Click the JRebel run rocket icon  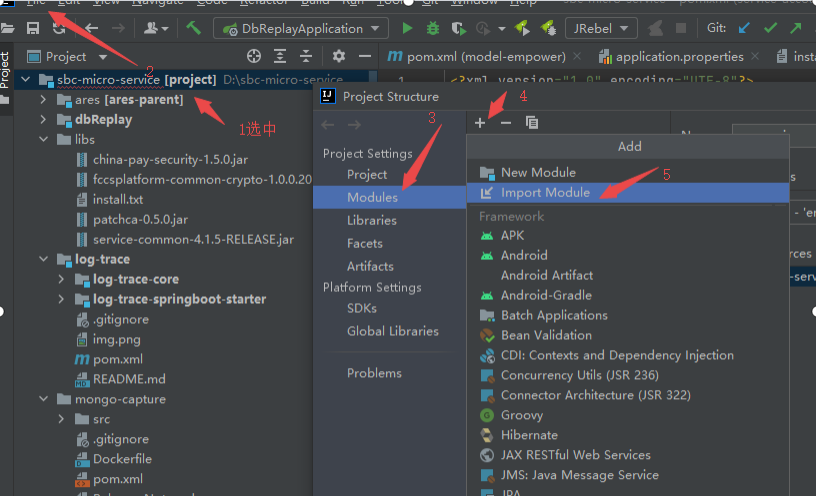(x=521, y=28)
